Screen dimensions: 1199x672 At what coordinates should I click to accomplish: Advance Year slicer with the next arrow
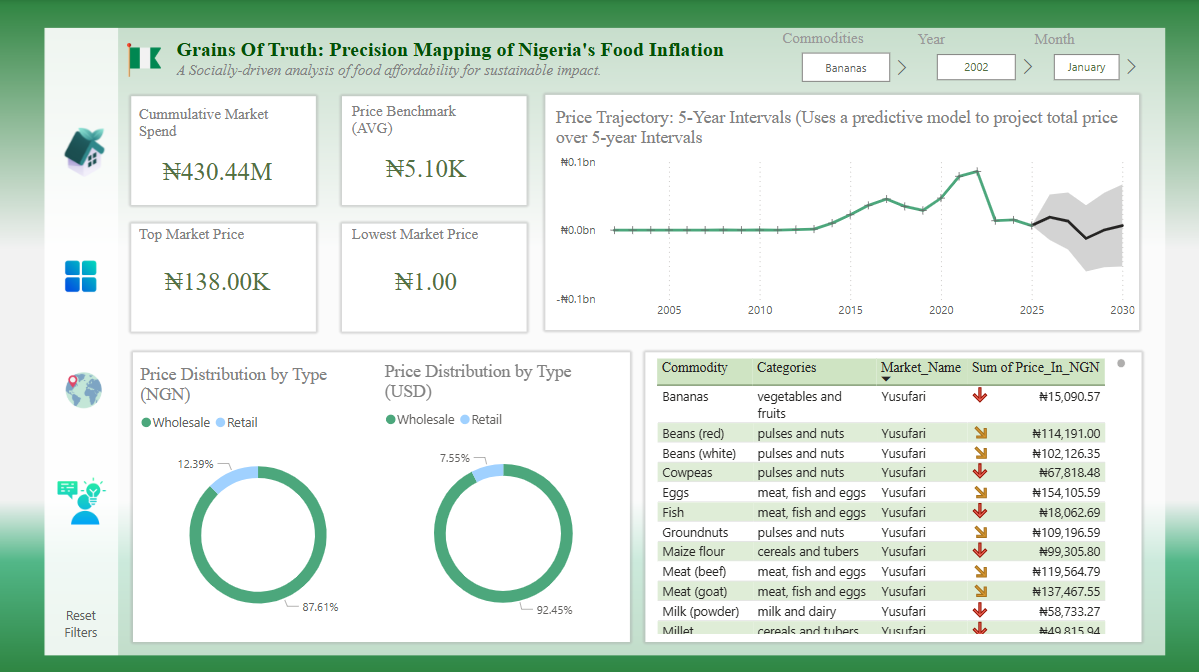click(1028, 67)
